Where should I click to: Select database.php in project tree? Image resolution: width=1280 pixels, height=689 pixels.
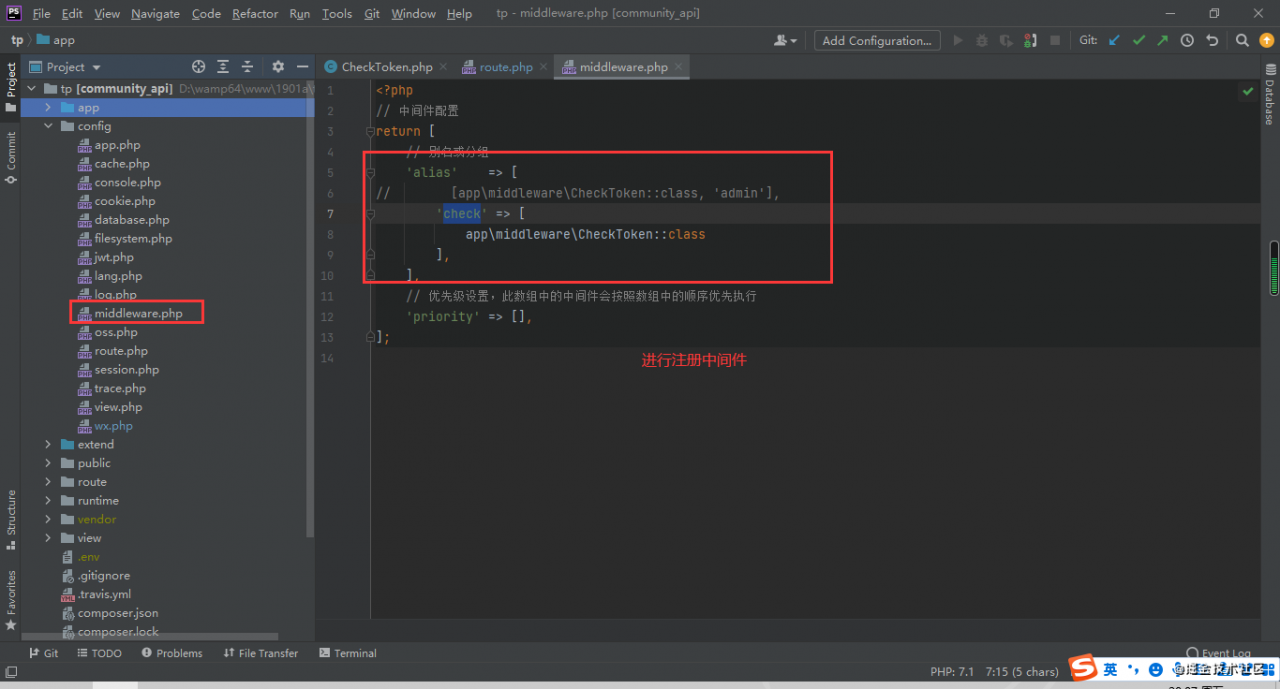point(132,220)
